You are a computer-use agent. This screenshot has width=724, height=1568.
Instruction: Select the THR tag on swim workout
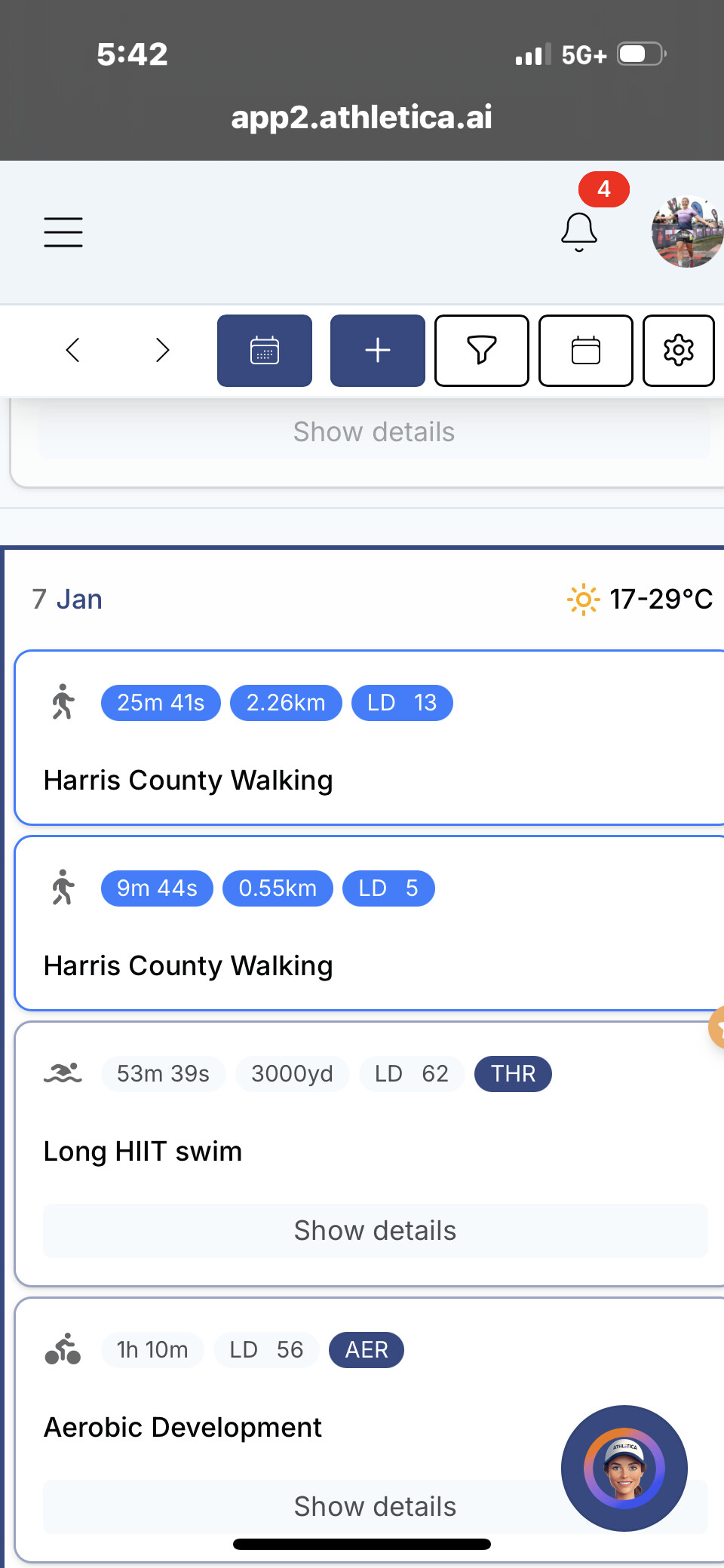tap(513, 1074)
